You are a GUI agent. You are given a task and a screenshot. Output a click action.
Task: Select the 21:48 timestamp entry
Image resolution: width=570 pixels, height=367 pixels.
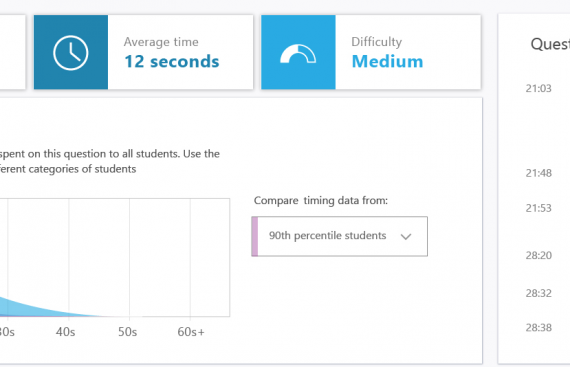pos(538,173)
